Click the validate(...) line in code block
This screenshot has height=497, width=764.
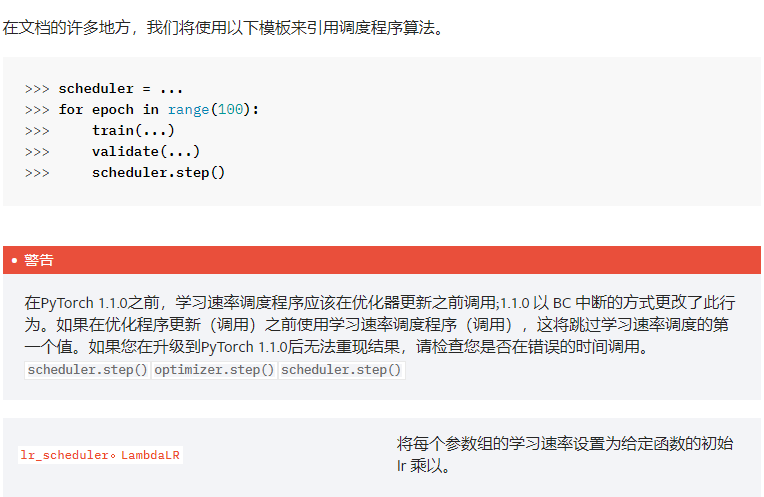pyautogui.click(x=146, y=151)
